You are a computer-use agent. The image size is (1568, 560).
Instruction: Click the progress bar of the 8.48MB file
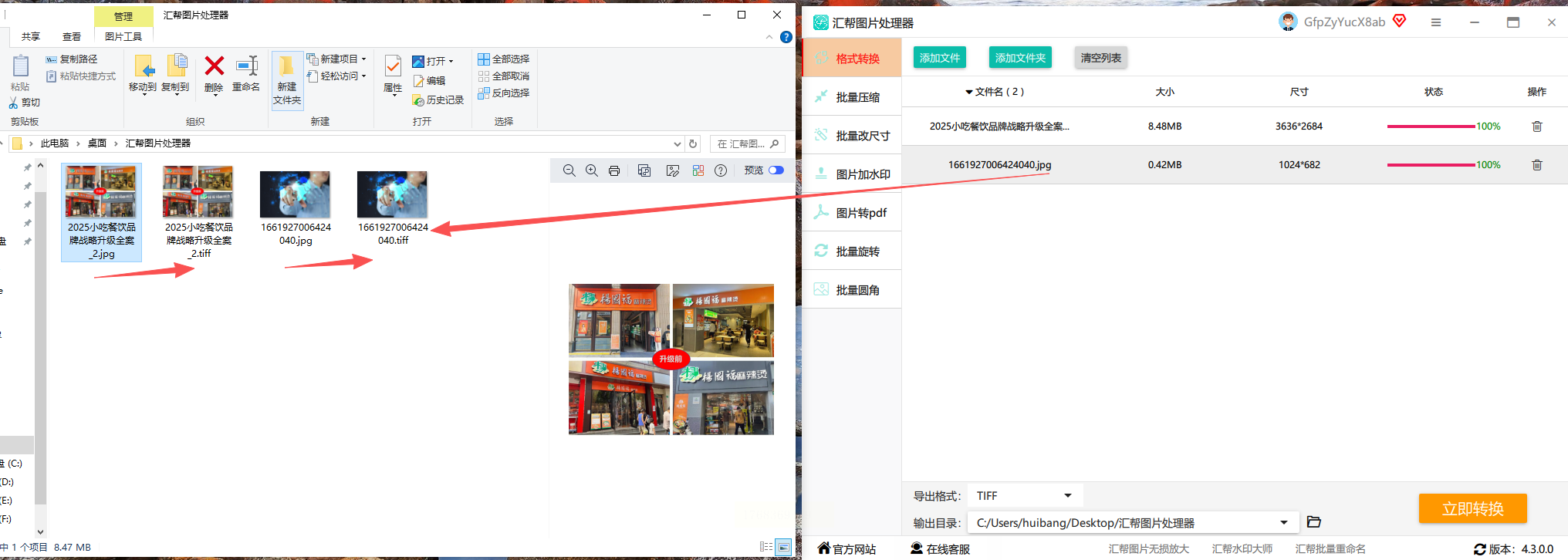click(x=1431, y=127)
